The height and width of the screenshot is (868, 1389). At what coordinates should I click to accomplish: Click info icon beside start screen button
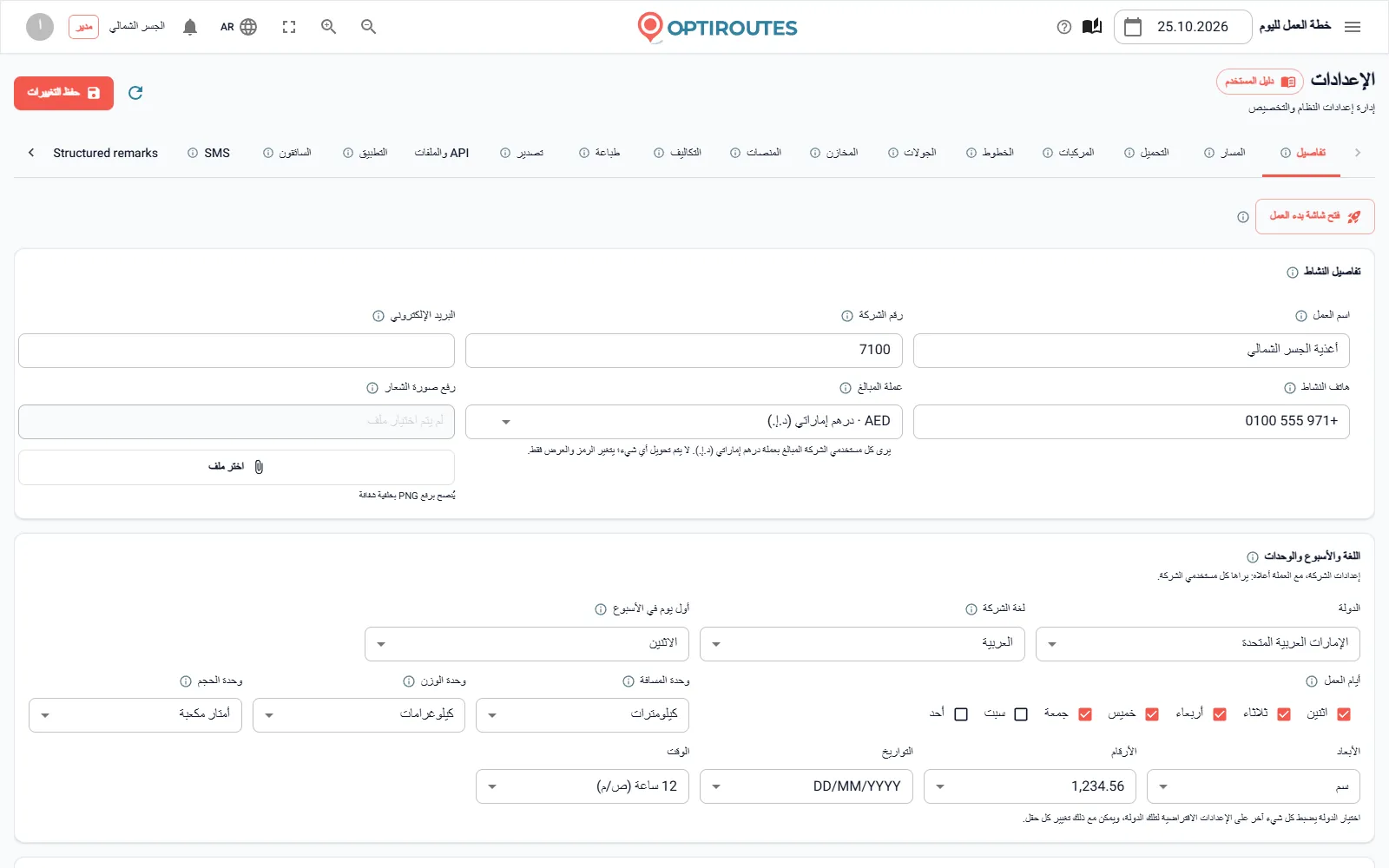coord(1243,217)
